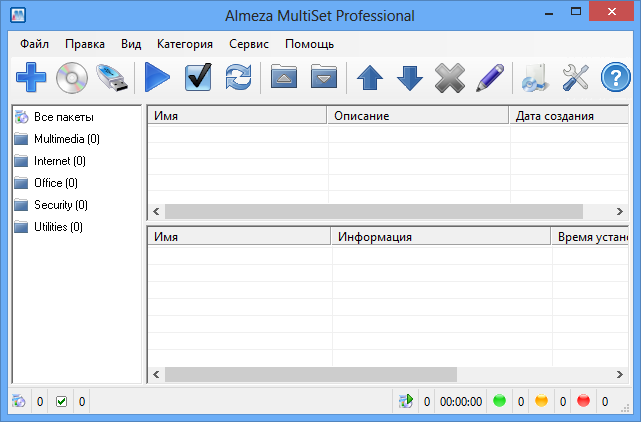Click the running install icon in status bar
The height and width of the screenshot is (422, 641).
click(x=406, y=401)
